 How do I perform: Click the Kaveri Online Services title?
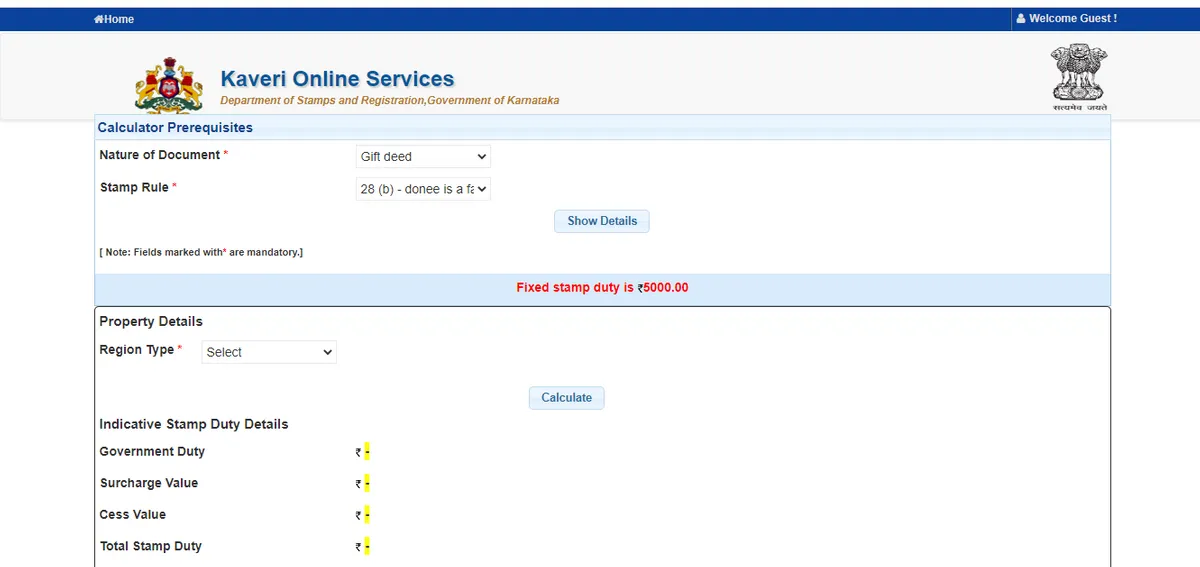pyautogui.click(x=337, y=79)
